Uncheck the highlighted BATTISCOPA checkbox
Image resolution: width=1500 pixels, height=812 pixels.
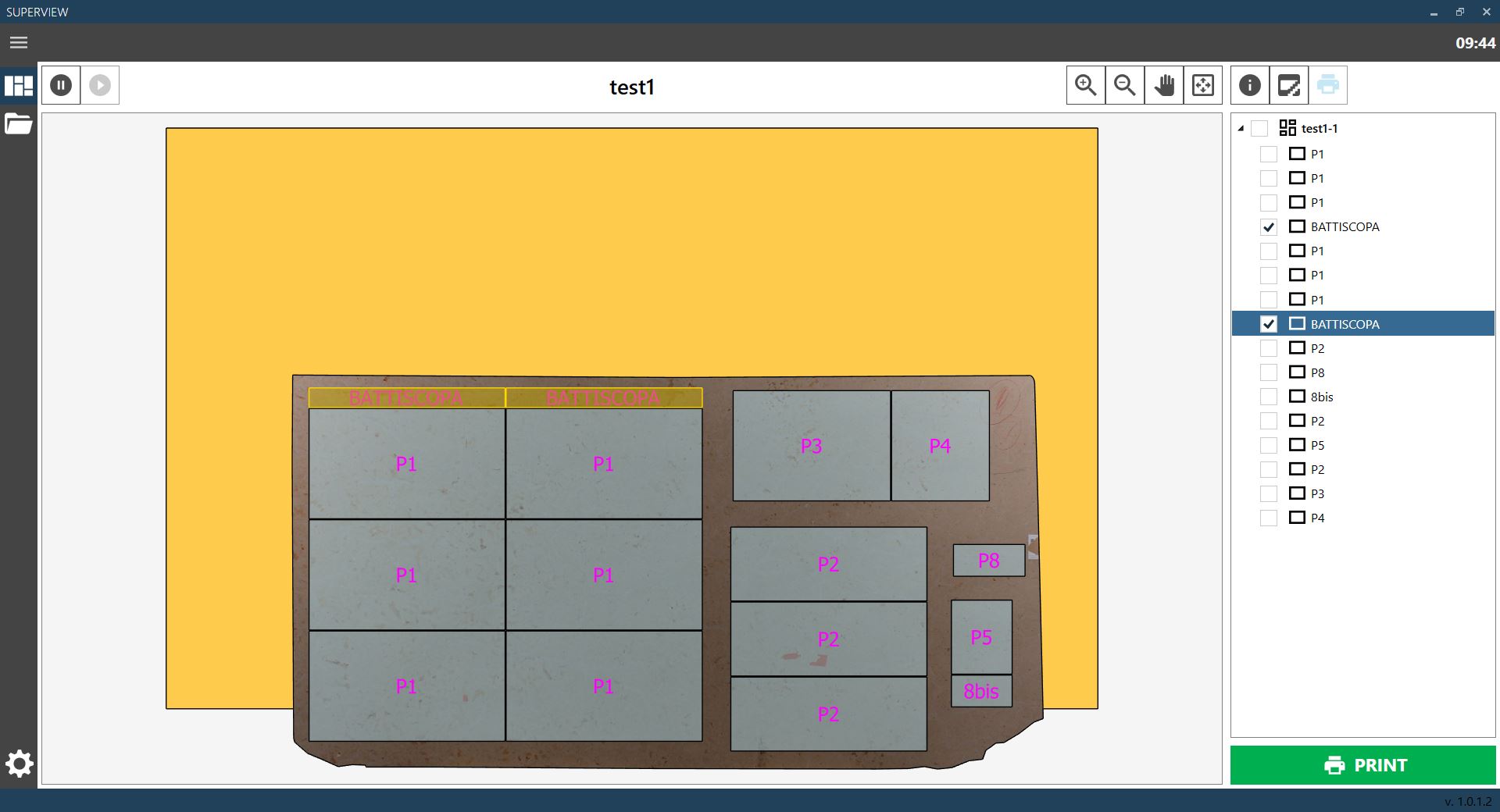coord(1269,324)
